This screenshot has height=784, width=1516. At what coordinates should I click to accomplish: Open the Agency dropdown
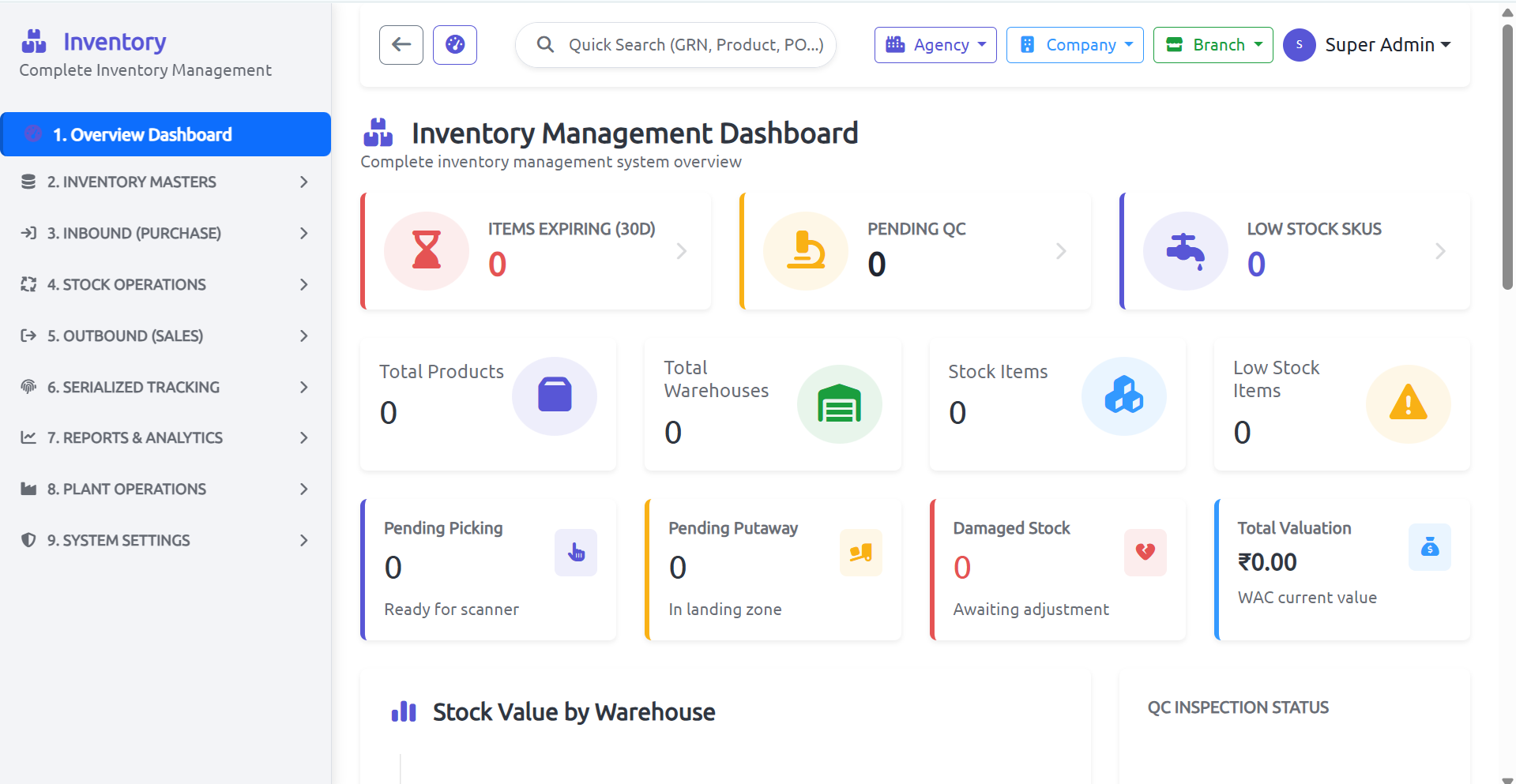[x=935, y=45]
